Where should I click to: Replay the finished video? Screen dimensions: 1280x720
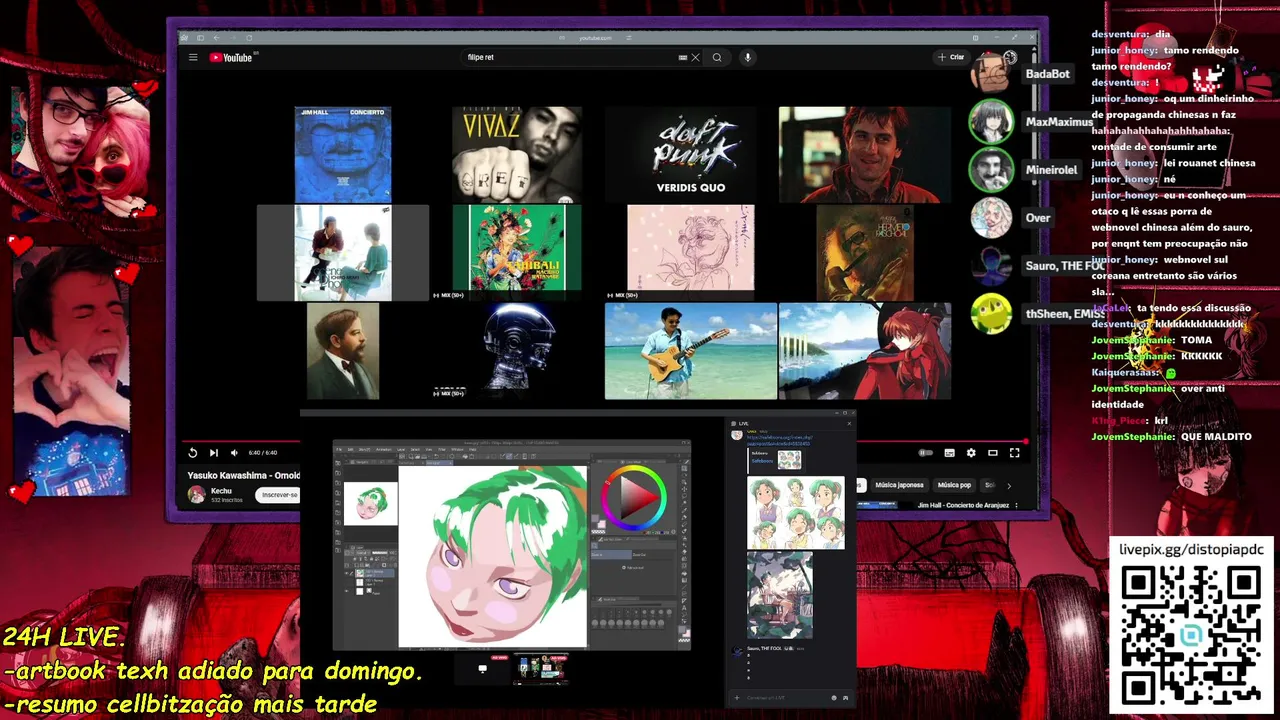point(193,453)
